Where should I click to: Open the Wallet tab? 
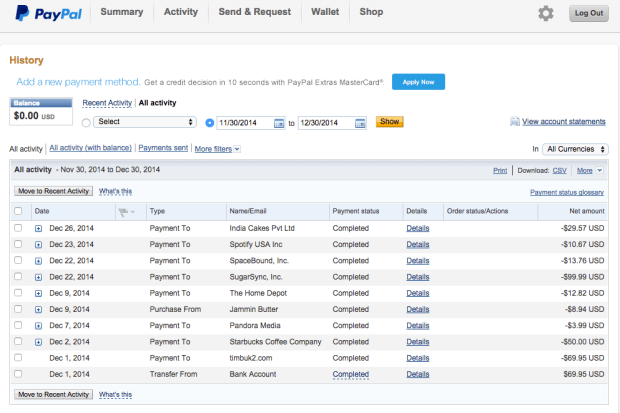point(325,12)
